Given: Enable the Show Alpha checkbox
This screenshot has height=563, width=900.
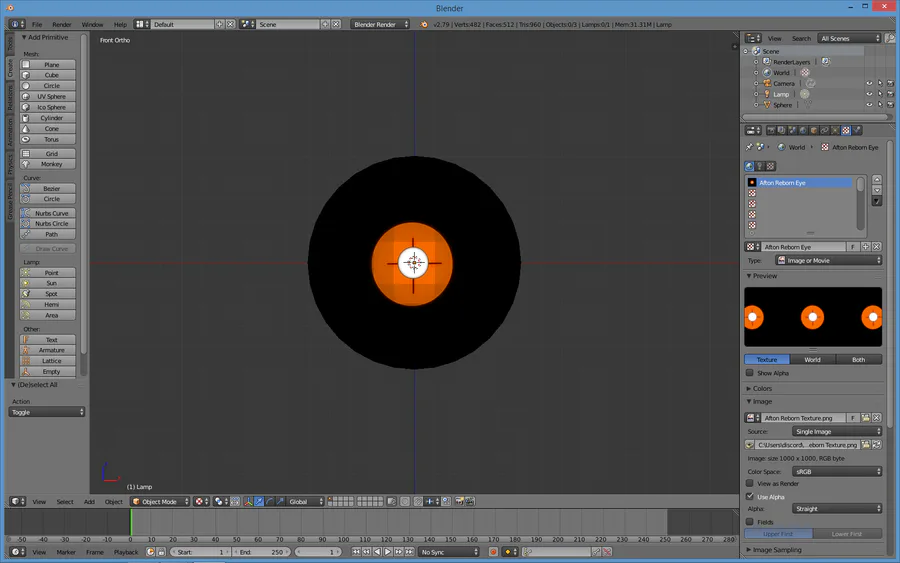Looking at the screenshot, I should tap(750, 373).
